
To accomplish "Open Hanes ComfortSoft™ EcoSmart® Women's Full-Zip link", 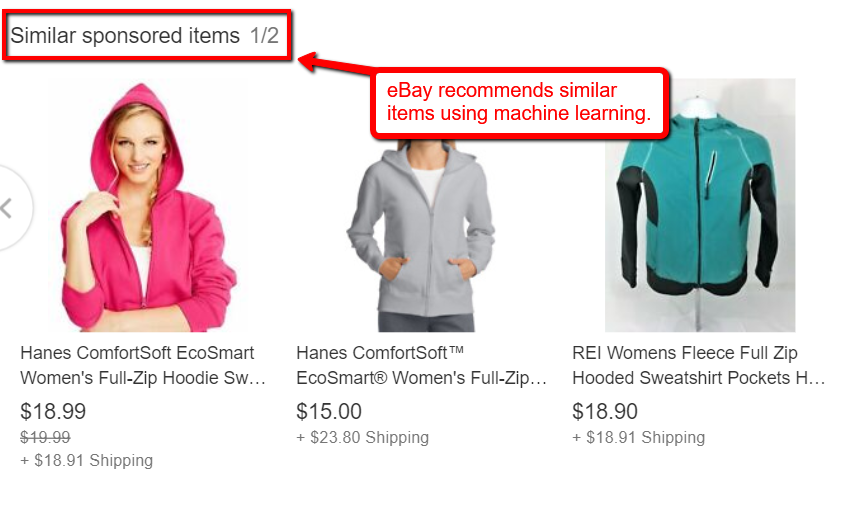I will (x=421, y=365).
